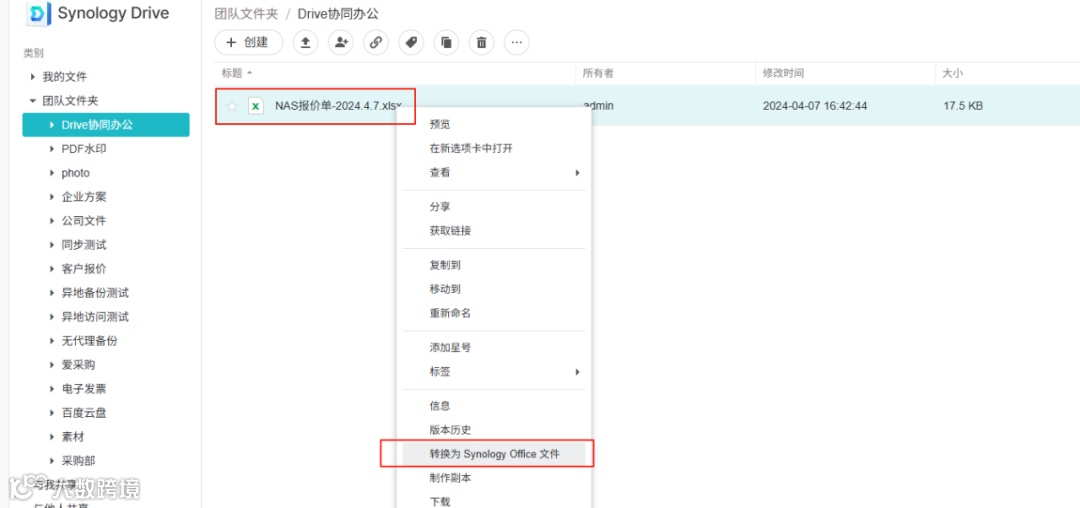Expand the Drive协同办公 folder arrow
The height and width of the screenshot is (508, 1080).
click(x=52, y=125)
